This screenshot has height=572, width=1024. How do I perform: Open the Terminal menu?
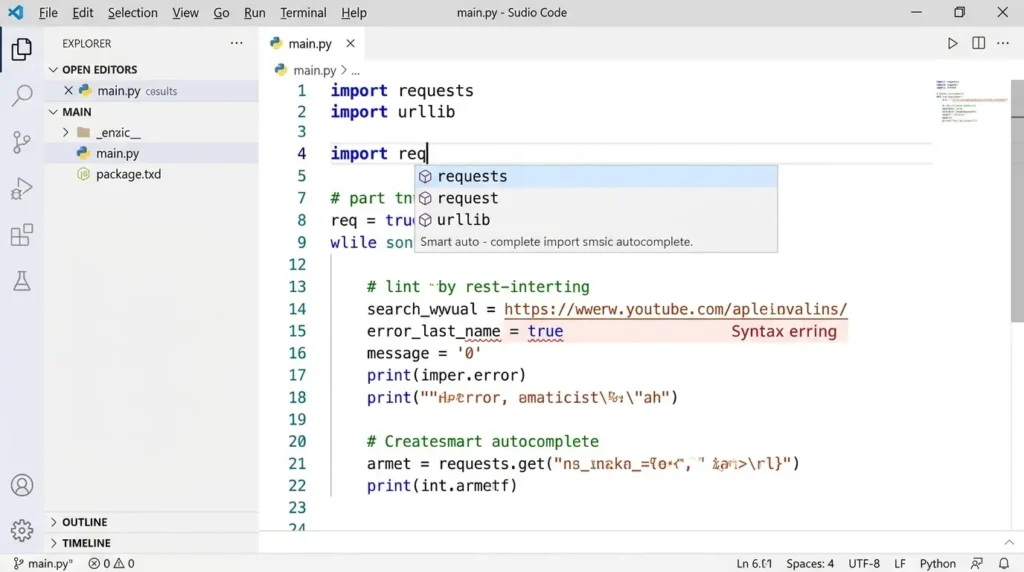(x=303, y=12)
